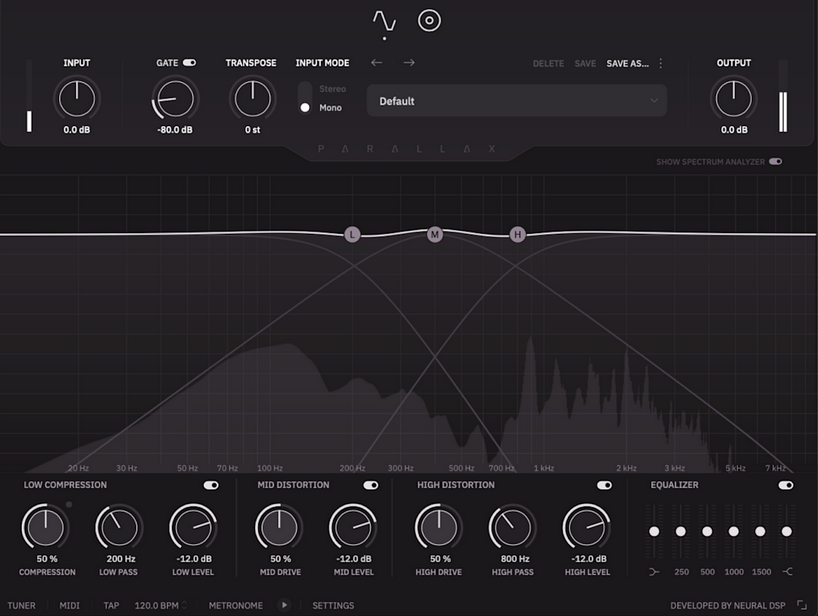
Task: Go to the next preset arrow
Action: pos(409,63)
